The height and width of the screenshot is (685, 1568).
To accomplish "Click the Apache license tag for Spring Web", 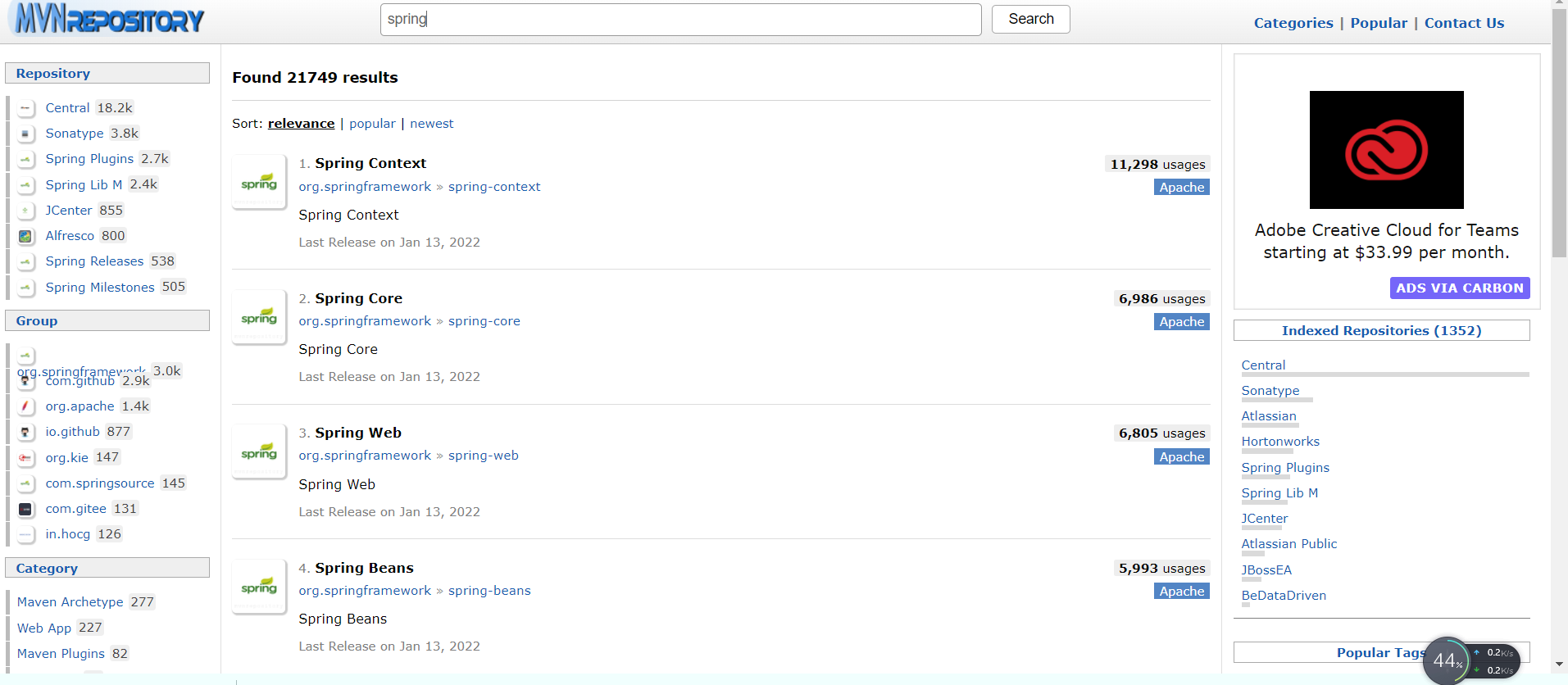I will pyautogui.click(x=1182, y=457).
